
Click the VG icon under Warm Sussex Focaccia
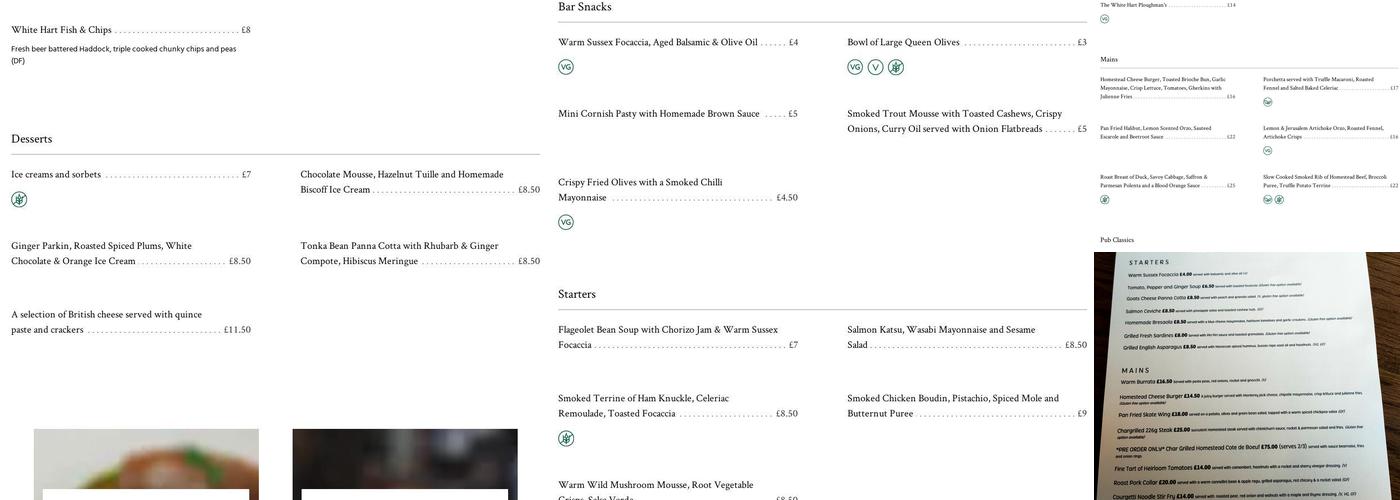pos(566,67)
